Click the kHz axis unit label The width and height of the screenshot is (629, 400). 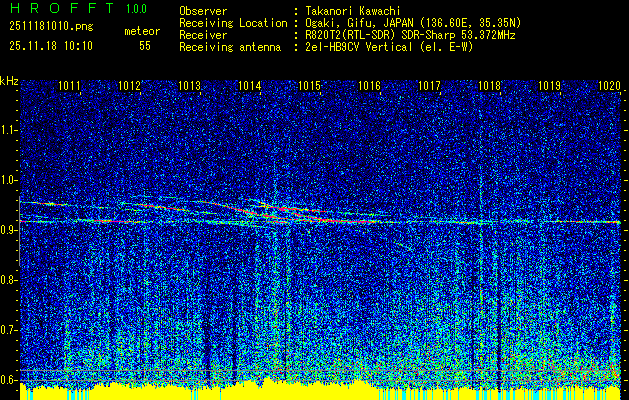coord(9,81)
